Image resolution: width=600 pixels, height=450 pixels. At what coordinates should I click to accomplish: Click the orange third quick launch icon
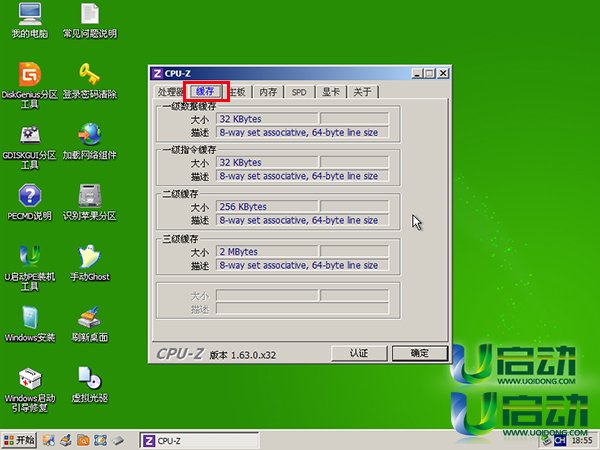(x=83, y=440)
